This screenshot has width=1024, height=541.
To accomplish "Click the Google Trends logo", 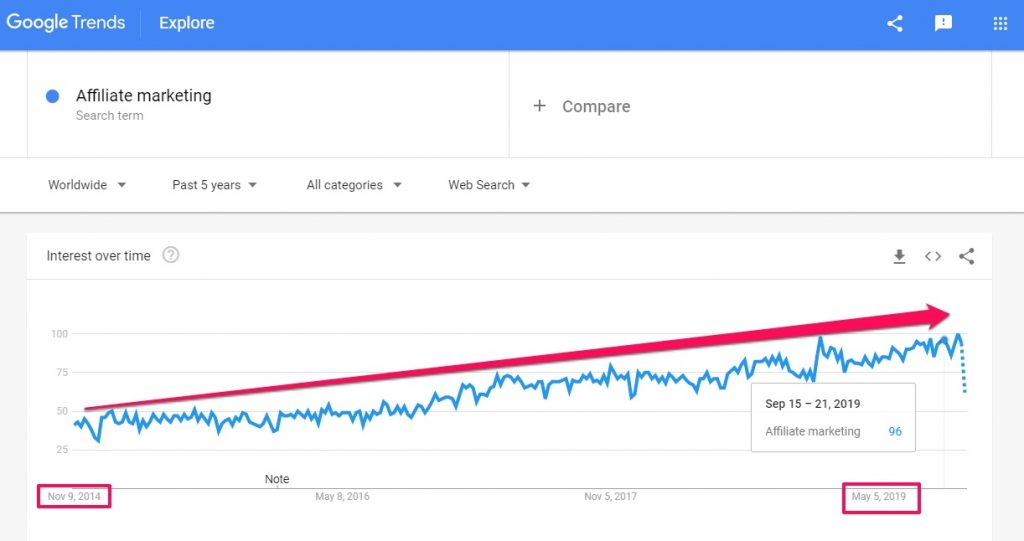I will point(65,23).
